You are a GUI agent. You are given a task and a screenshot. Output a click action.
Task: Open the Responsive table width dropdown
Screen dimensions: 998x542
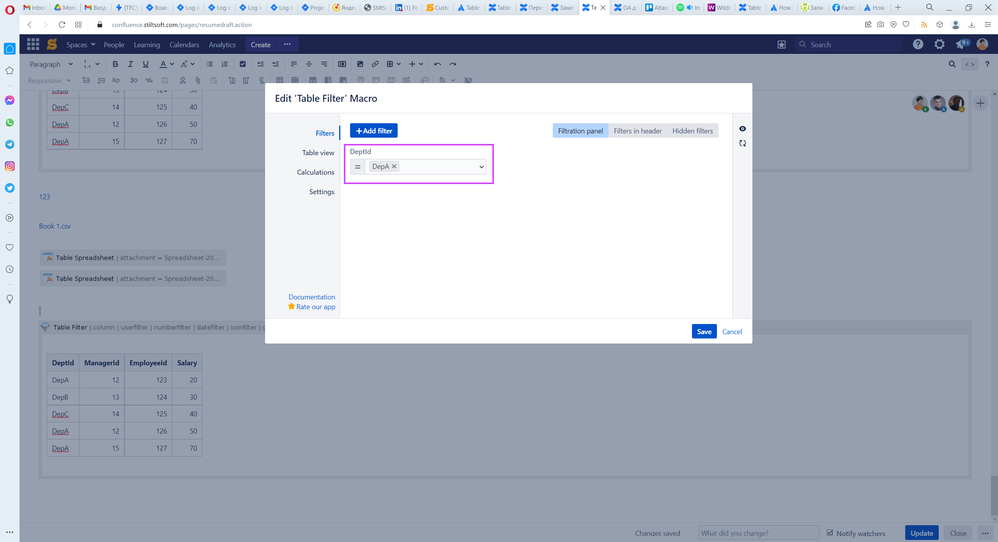pos(49,81)
